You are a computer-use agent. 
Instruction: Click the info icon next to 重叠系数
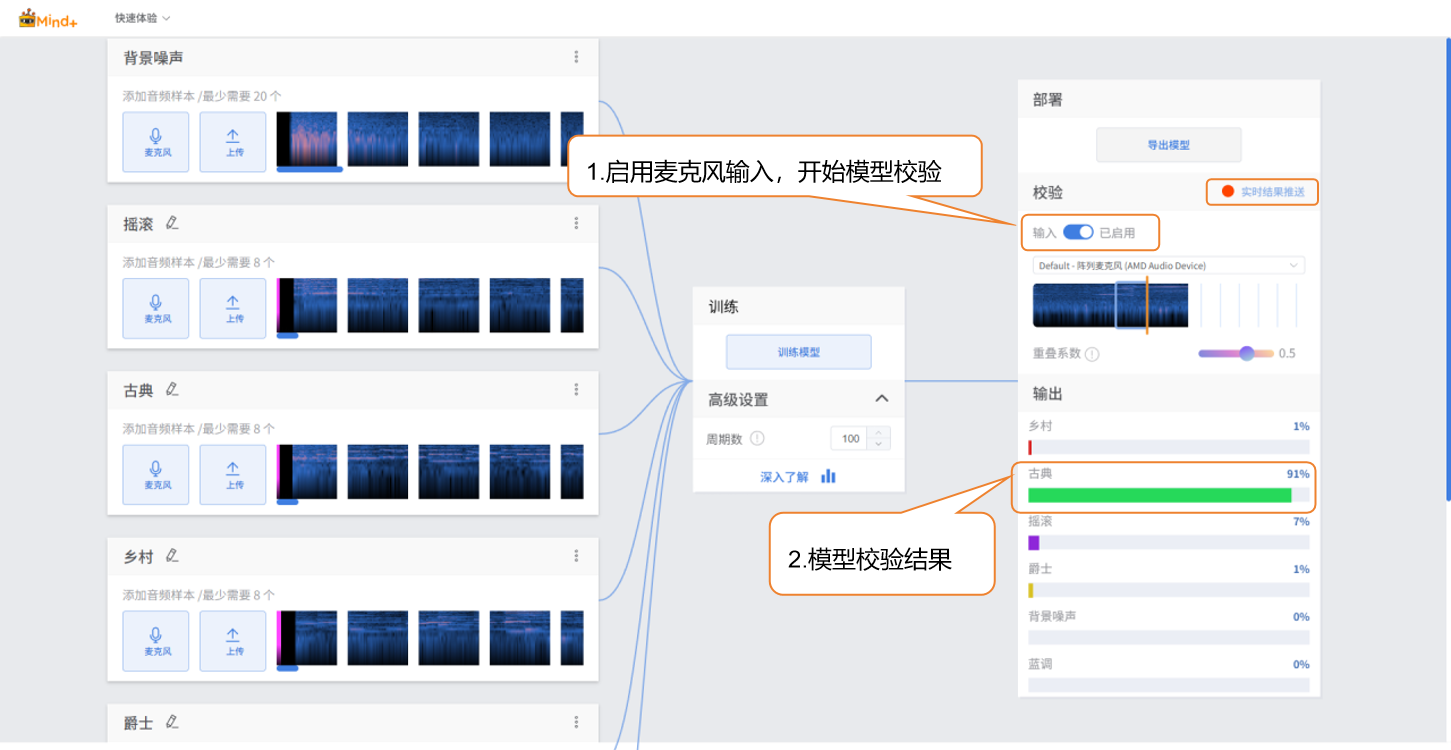[1092, 354]
